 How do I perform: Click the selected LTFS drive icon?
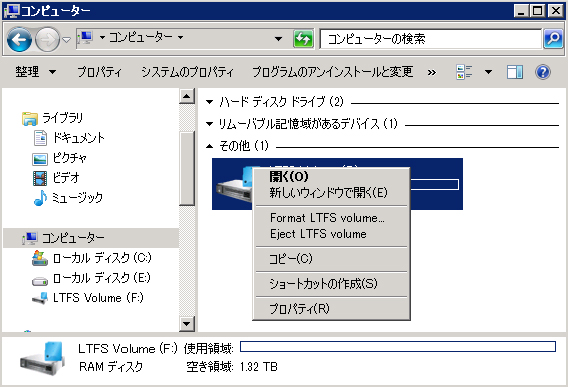click(234, 184)
